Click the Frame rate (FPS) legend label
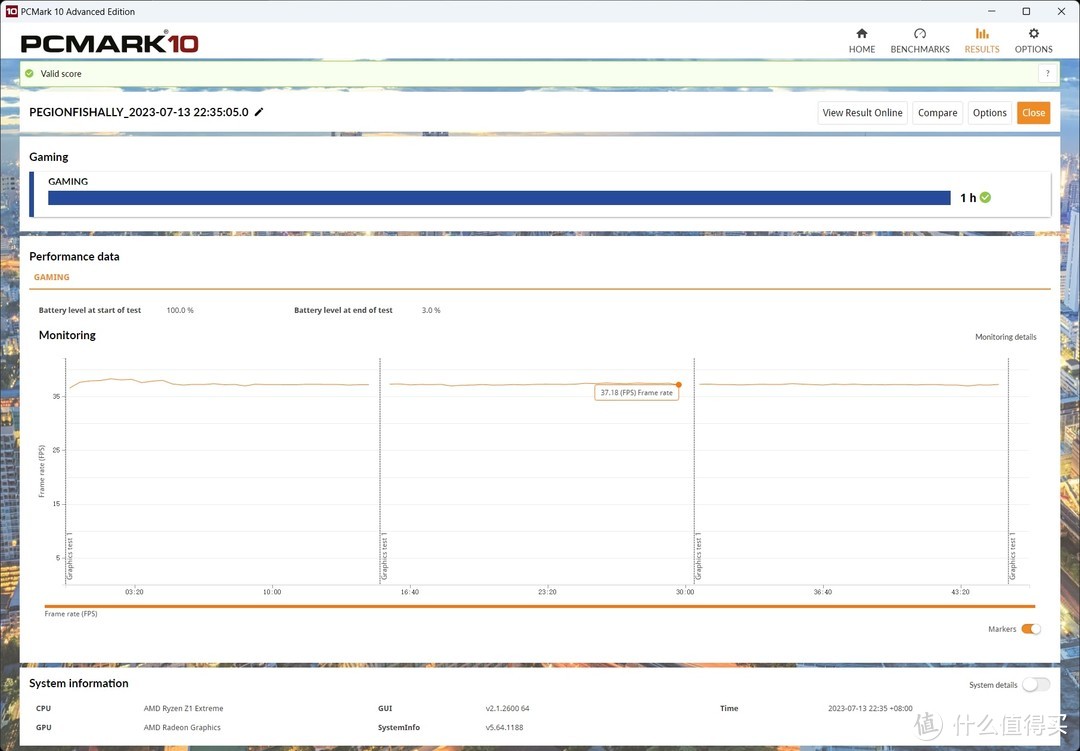 (x=71, y=614)
